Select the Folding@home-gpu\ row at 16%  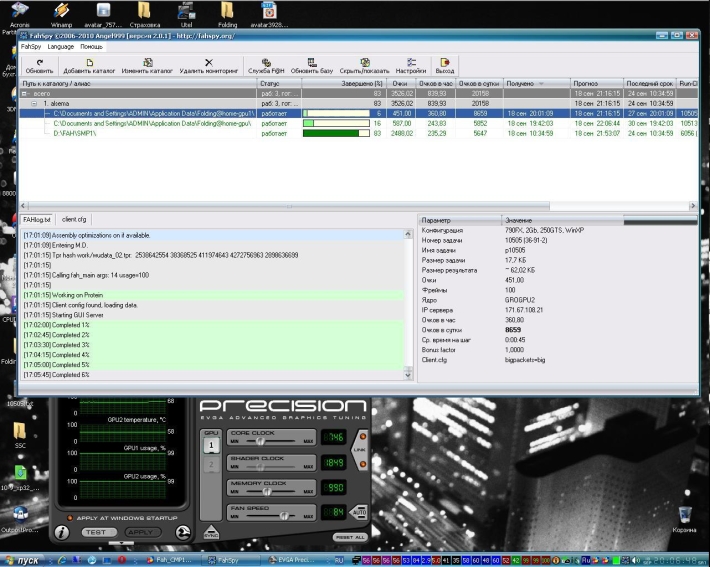pyautogui.click(x=358, y=124)
